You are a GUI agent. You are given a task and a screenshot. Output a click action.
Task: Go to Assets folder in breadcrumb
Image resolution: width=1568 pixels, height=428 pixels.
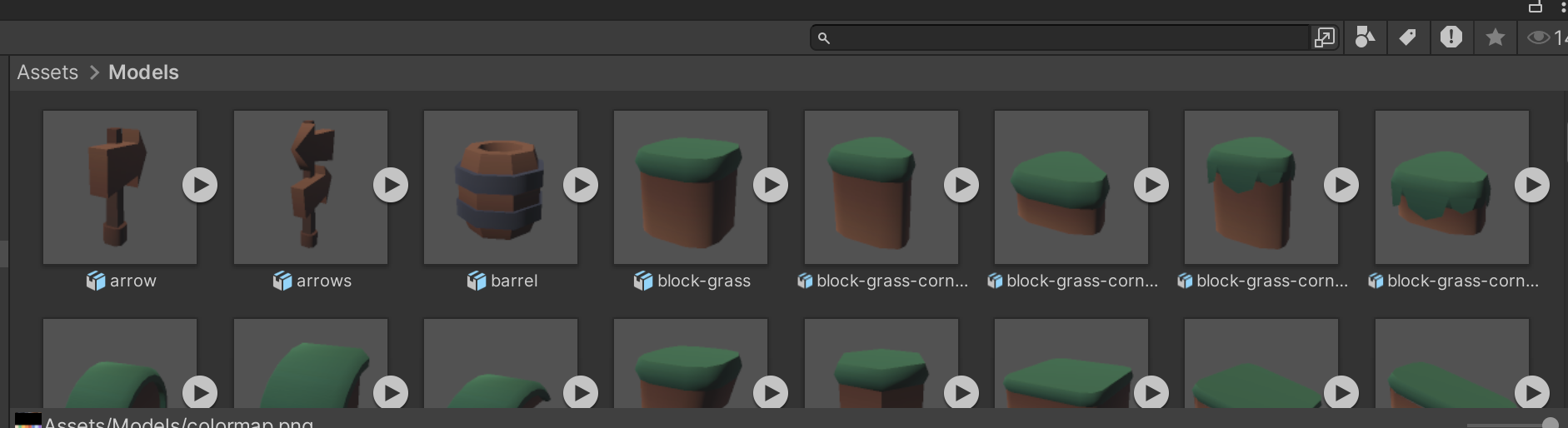47,72
